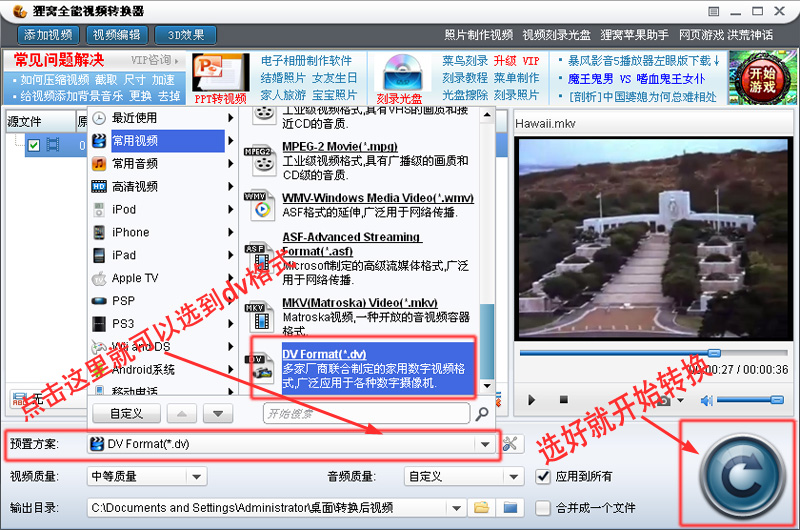Screen dimensions: 800x530
Task: Open 狸窝苹果助手 link
Action: [x=634, y=35]
